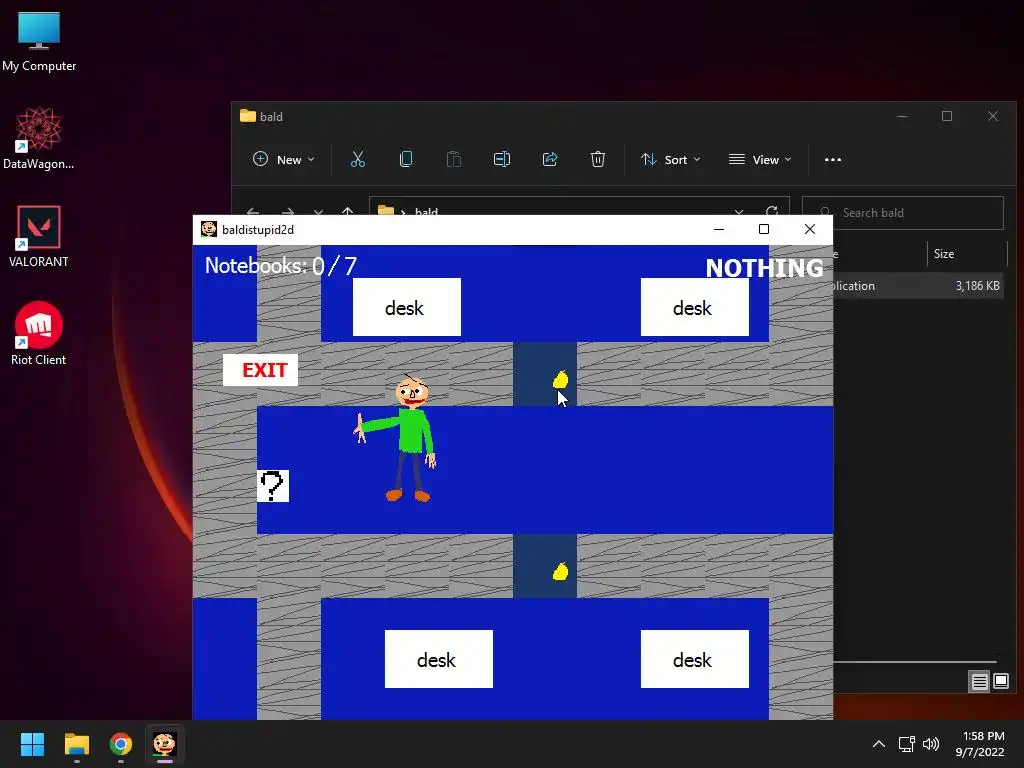Open the Riot Client desktop shortcut
The height and width of the screenshot is (768, 1024).
[x=39, y=334]
